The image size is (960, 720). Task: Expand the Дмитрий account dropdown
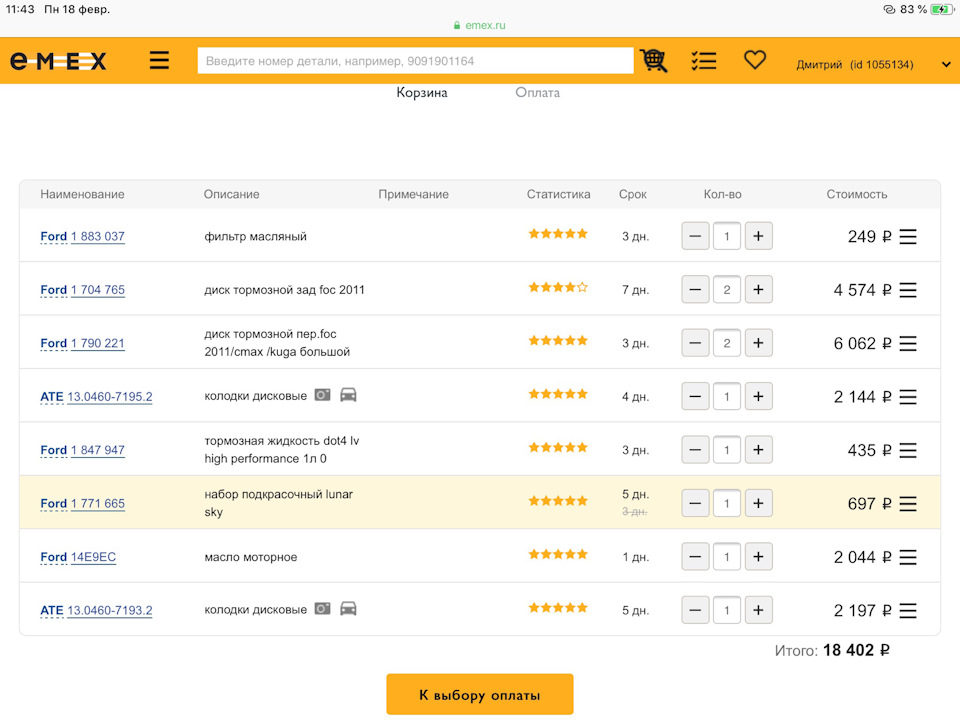(946, 65)
